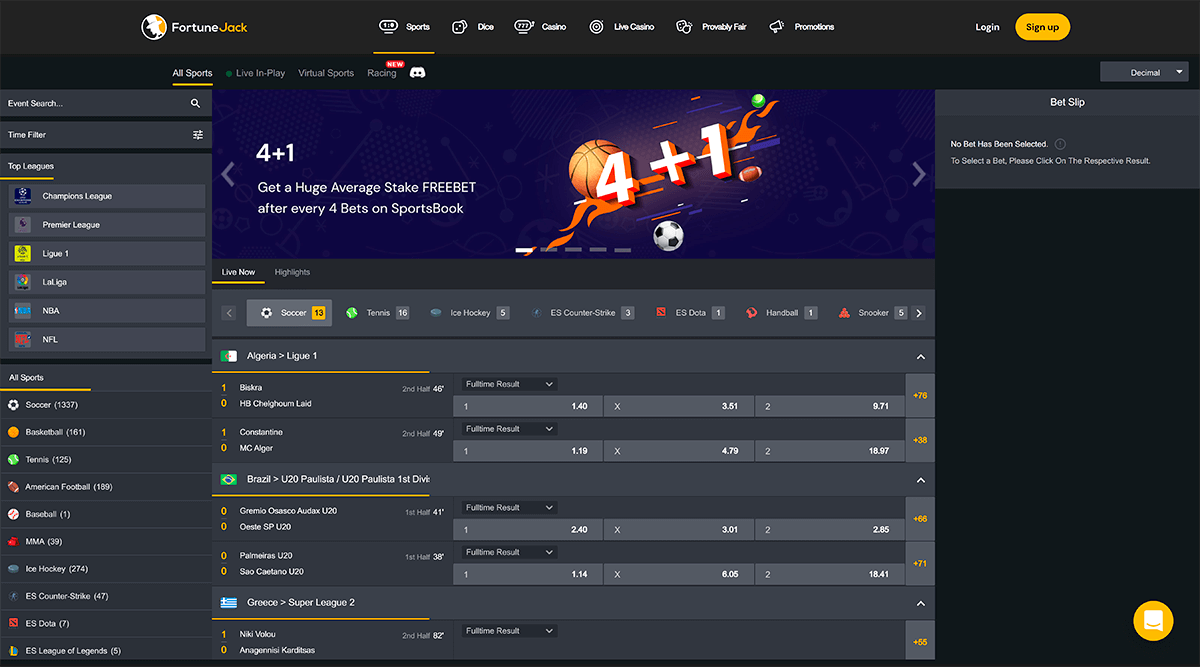Open Casino in top navigation
Image resolution: width=1200 pixels, height=667 pixels.
[541, 27]
